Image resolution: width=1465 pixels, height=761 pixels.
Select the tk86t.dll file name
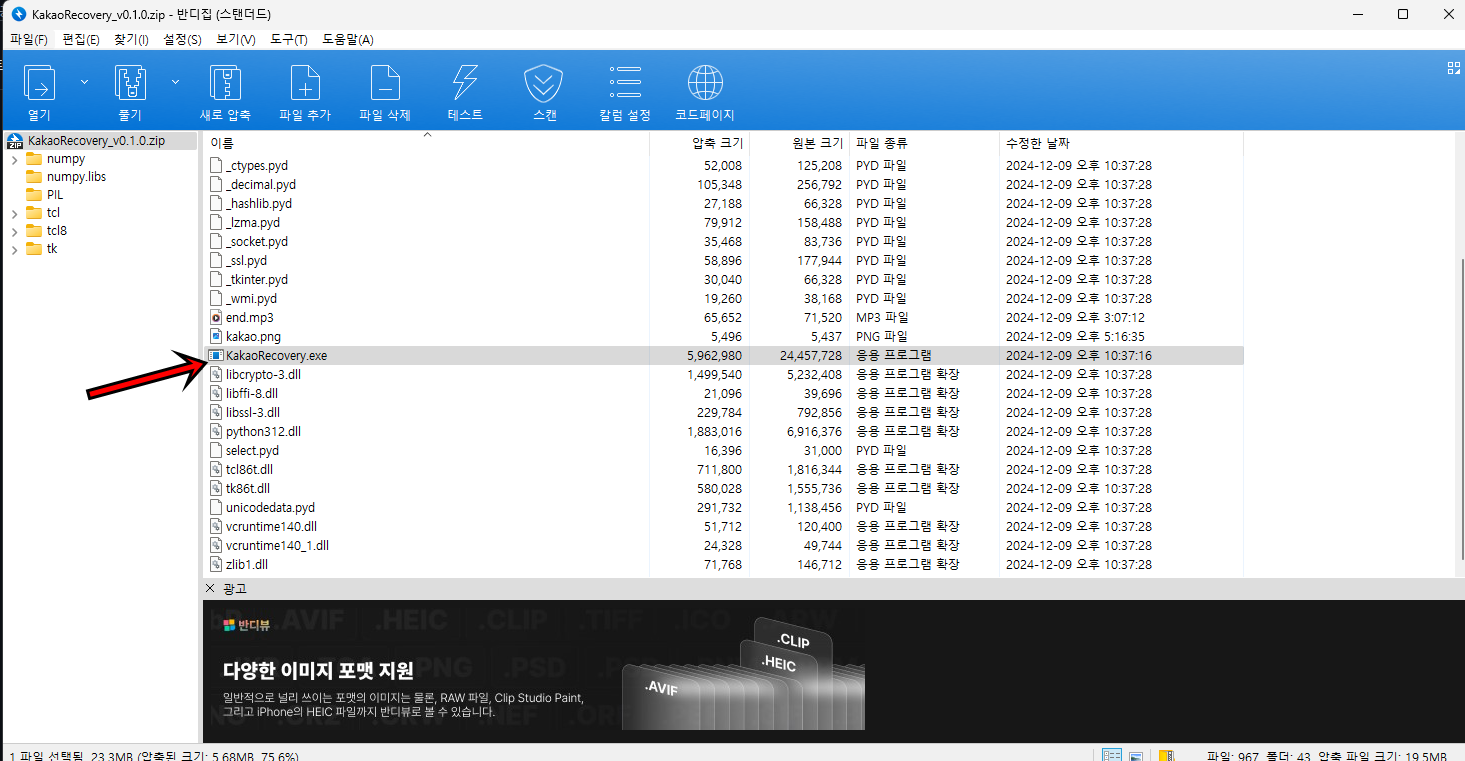click(x=248, y=488)
